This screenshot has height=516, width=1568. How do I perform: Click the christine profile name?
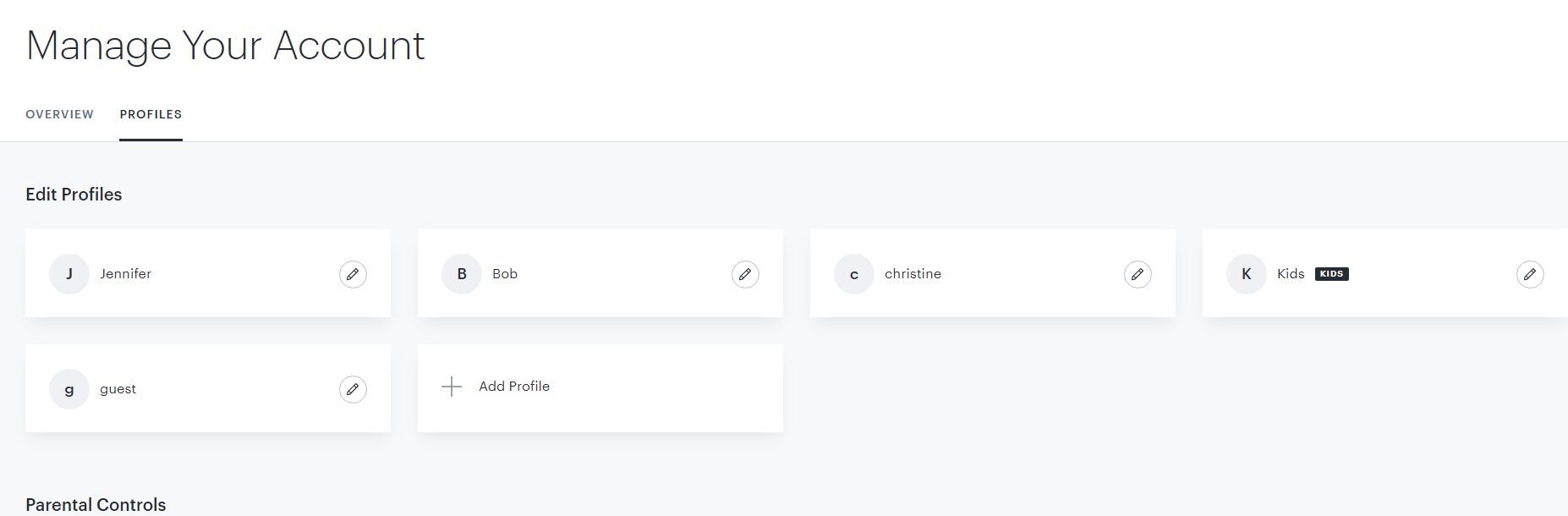point(913,274)
